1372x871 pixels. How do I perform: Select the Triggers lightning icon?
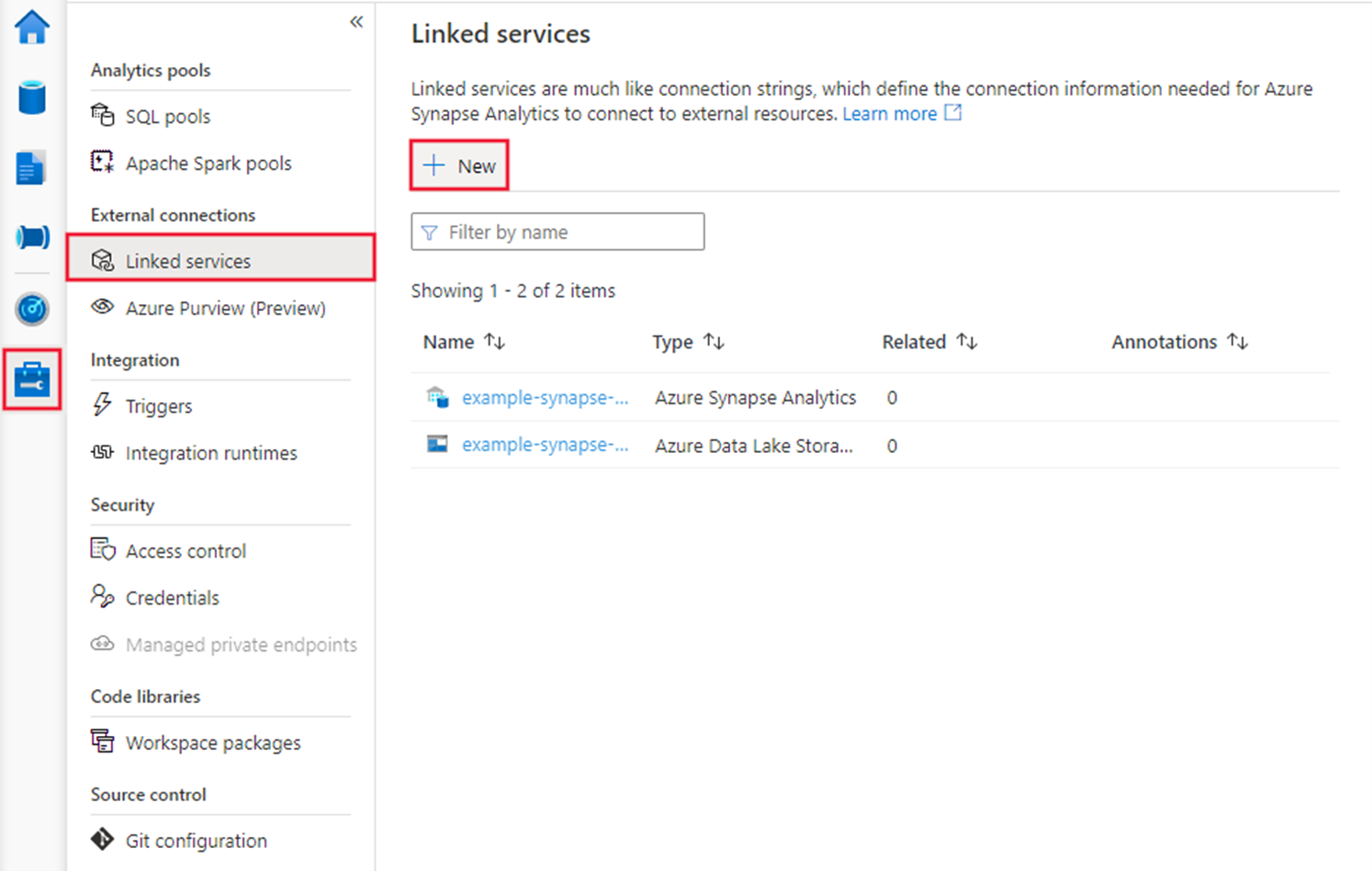click(x=102, y=405)
